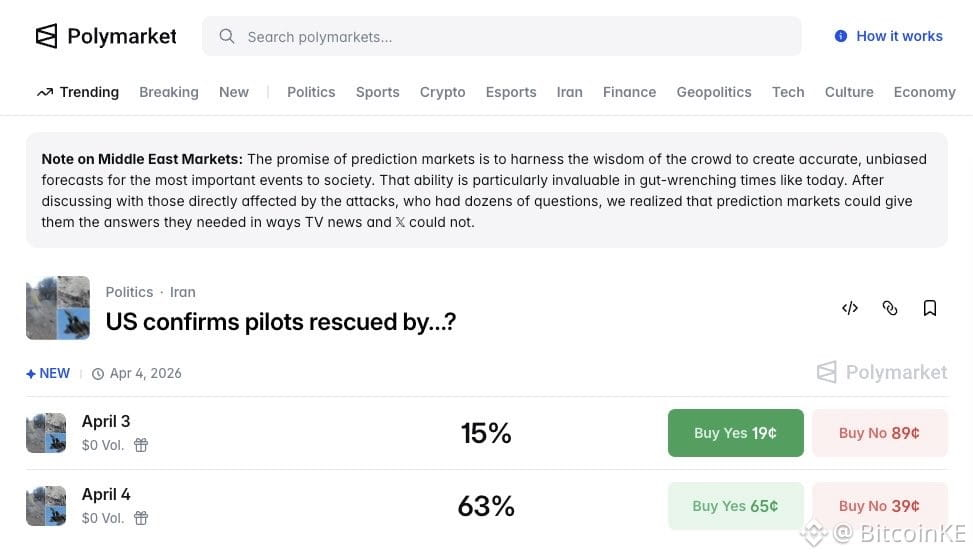Copy the market link icon
The width and height of the screenshot is (973, 558).
coord(890,308)
